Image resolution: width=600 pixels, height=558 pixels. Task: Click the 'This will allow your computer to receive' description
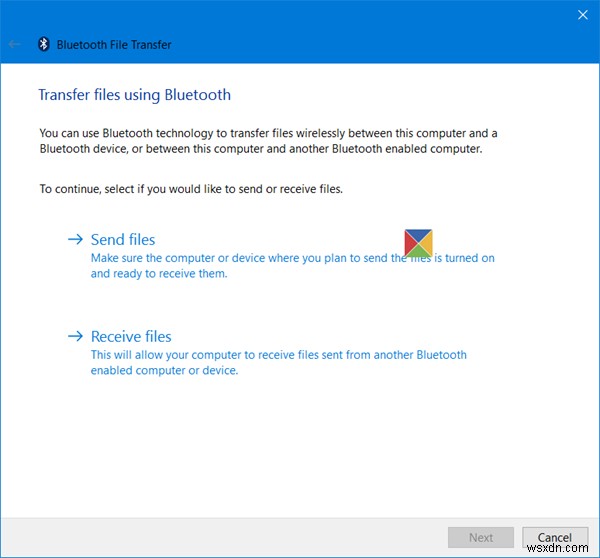[279, 362]
